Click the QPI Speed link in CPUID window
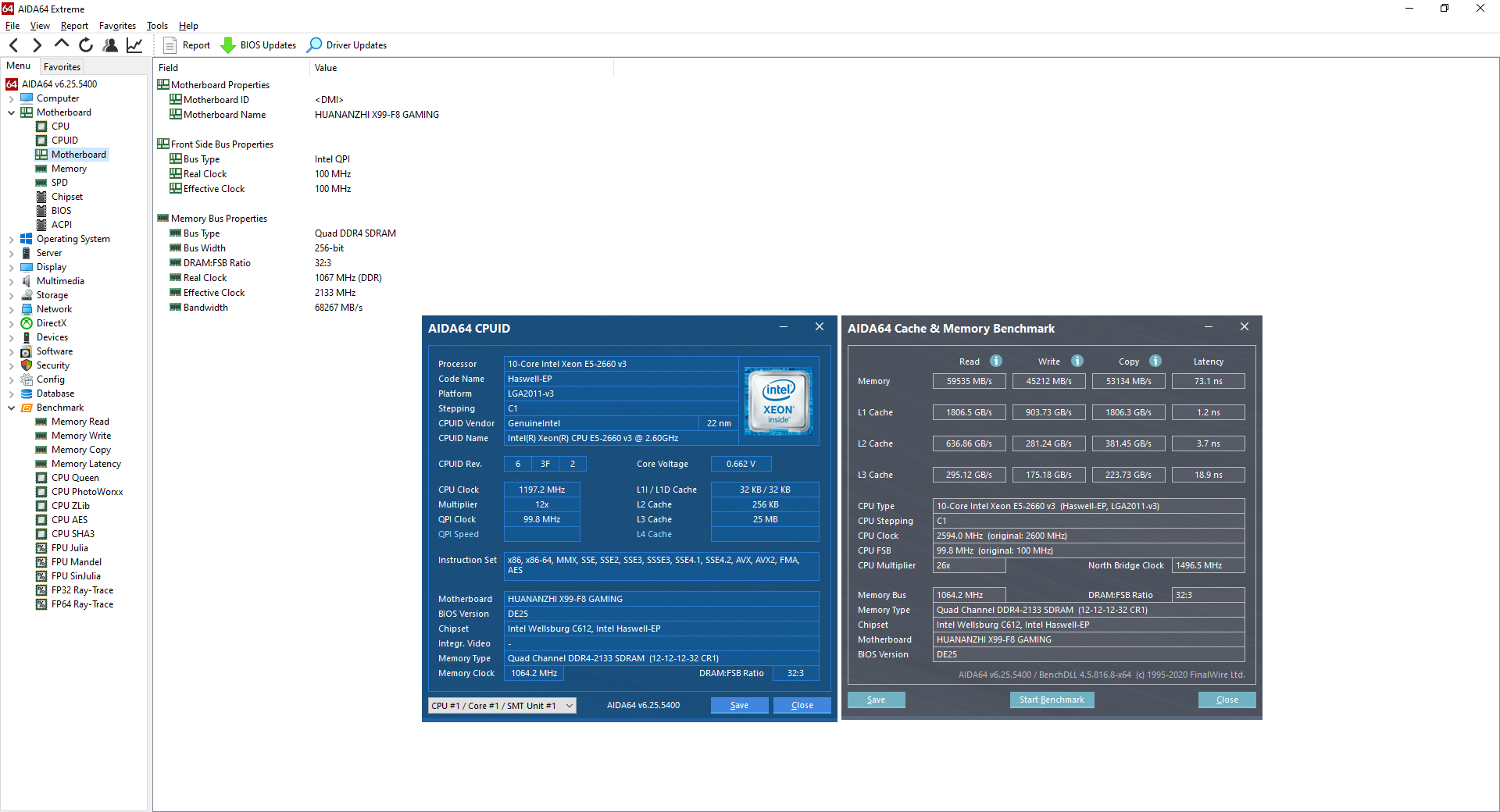This screenshot has height=812, width=1500. pos(459,534)
